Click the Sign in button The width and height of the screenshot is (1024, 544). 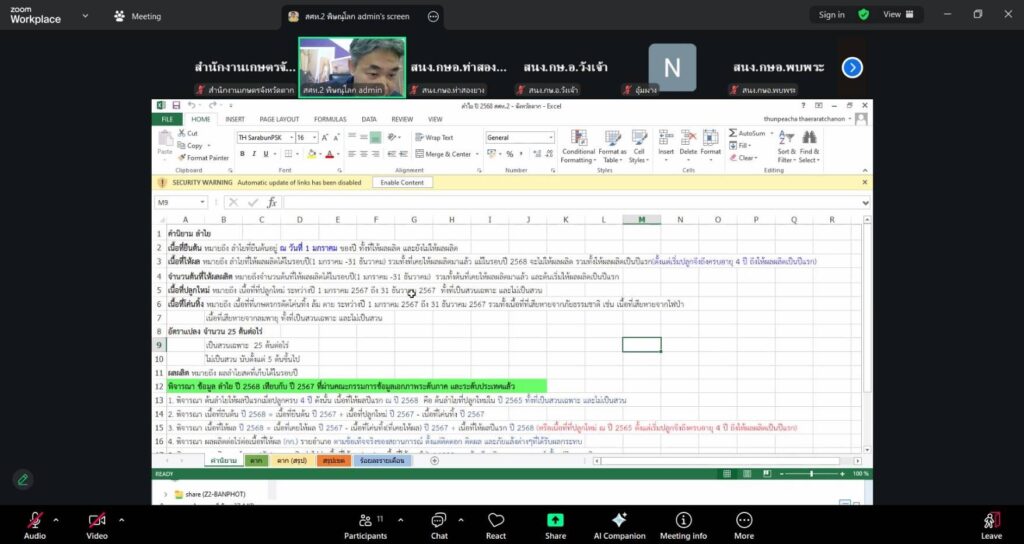click(x=831, y=15)
